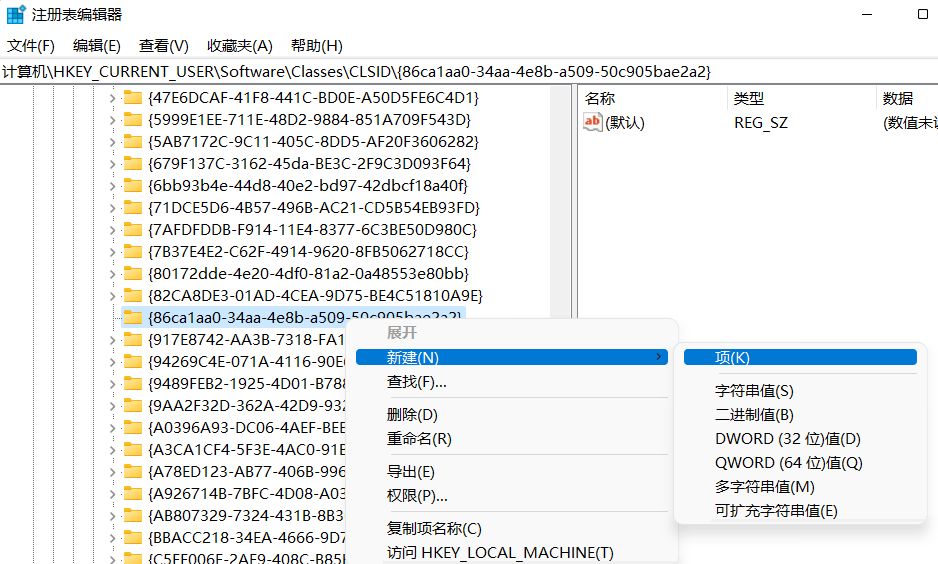Click folder icon of {94269C4E-071A-4116 key
This screenshot has width=938, height=564.
tap(132, 362)
